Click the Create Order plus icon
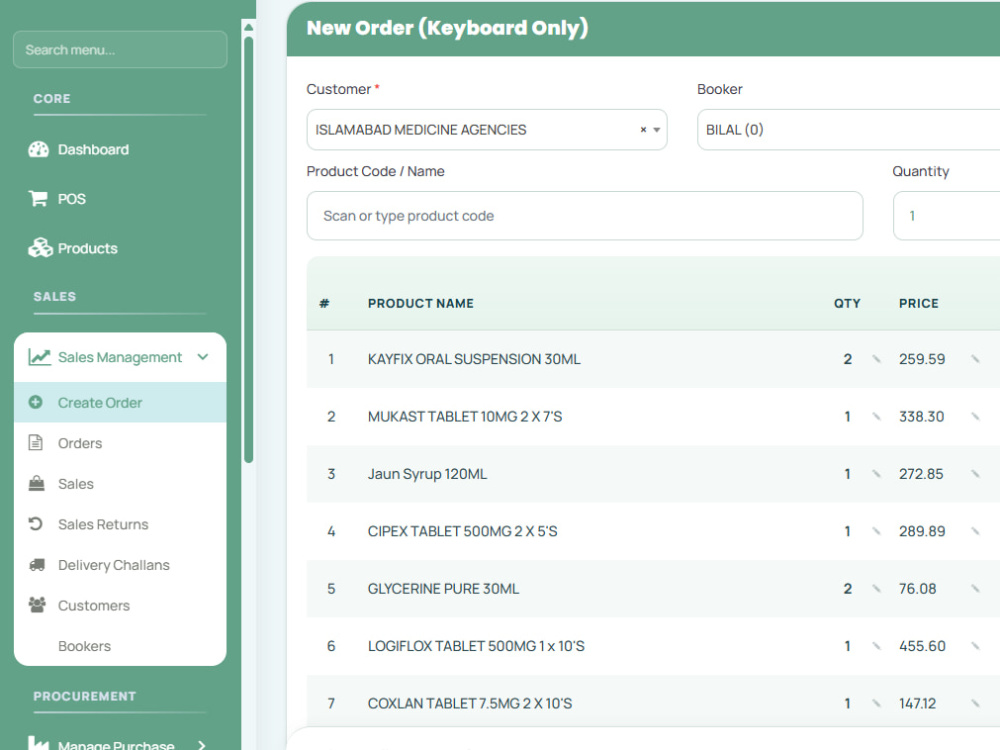Viewport: 1000px width, 750px height. (x=36, y=402)
